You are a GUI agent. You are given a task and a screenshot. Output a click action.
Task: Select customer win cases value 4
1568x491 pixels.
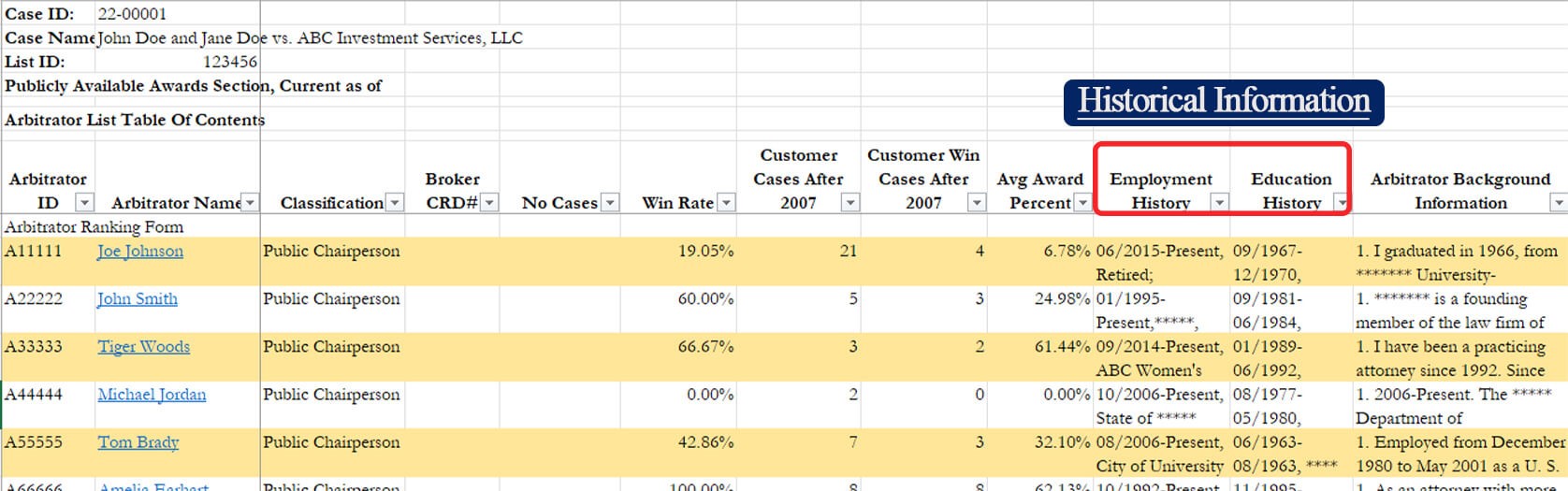pos(923,262)
